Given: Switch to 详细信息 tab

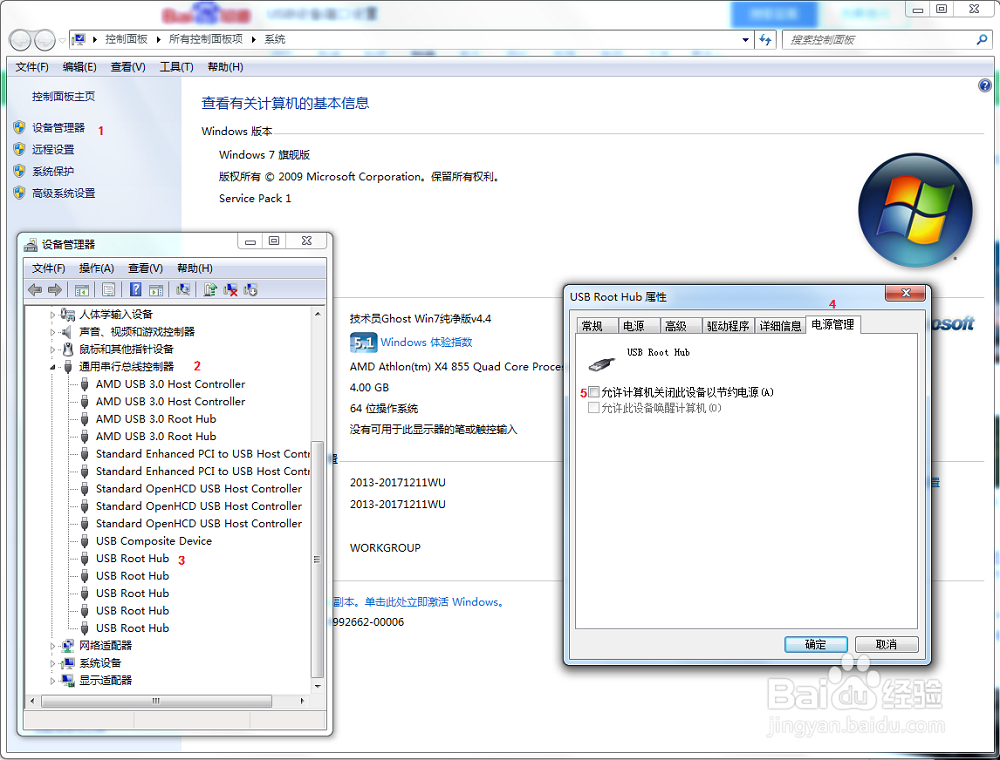Looking at the screenshot, I should tap(780, 326).
